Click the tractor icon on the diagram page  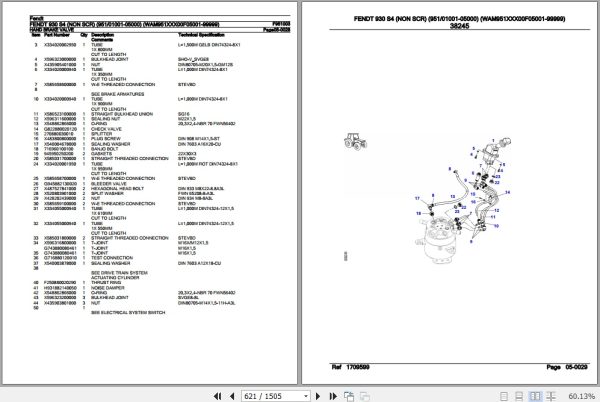click(355, 141)
